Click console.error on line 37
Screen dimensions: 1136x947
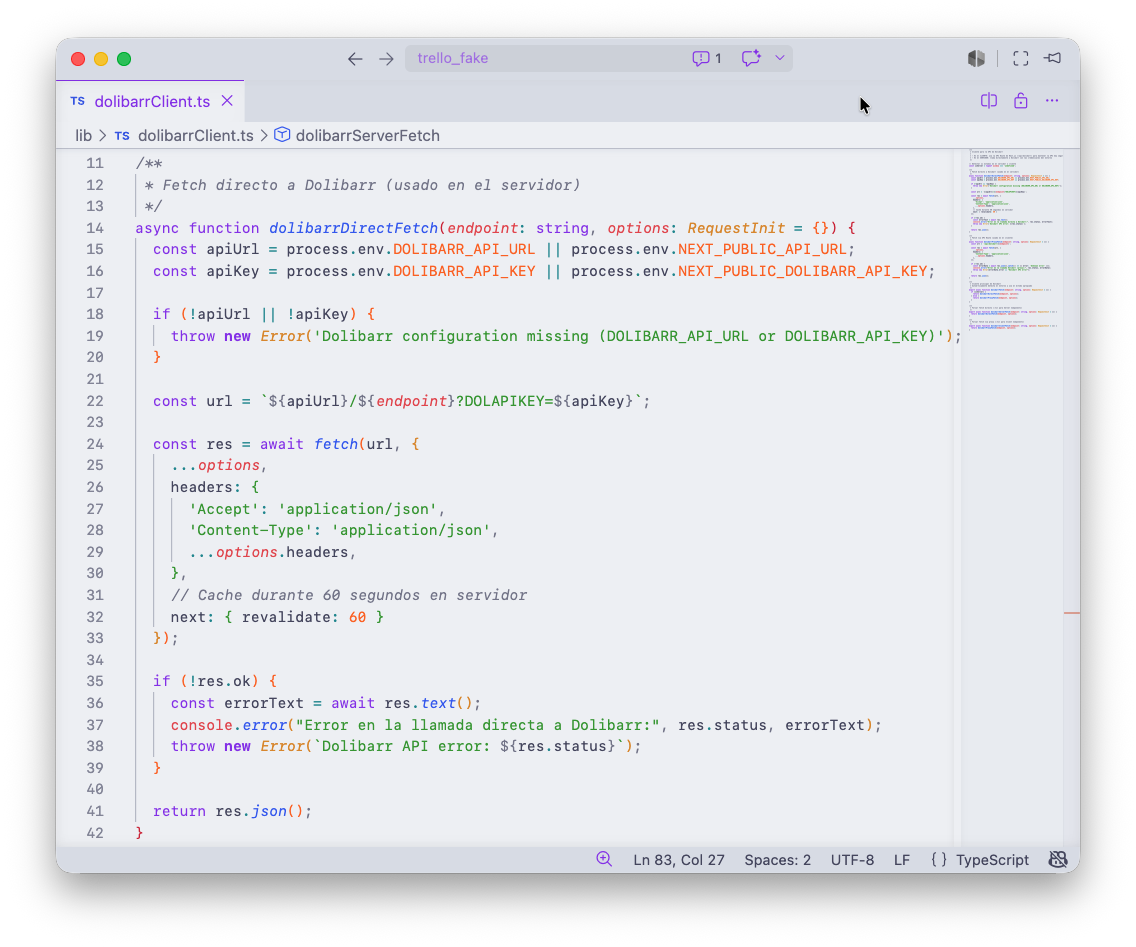(229, 725)
